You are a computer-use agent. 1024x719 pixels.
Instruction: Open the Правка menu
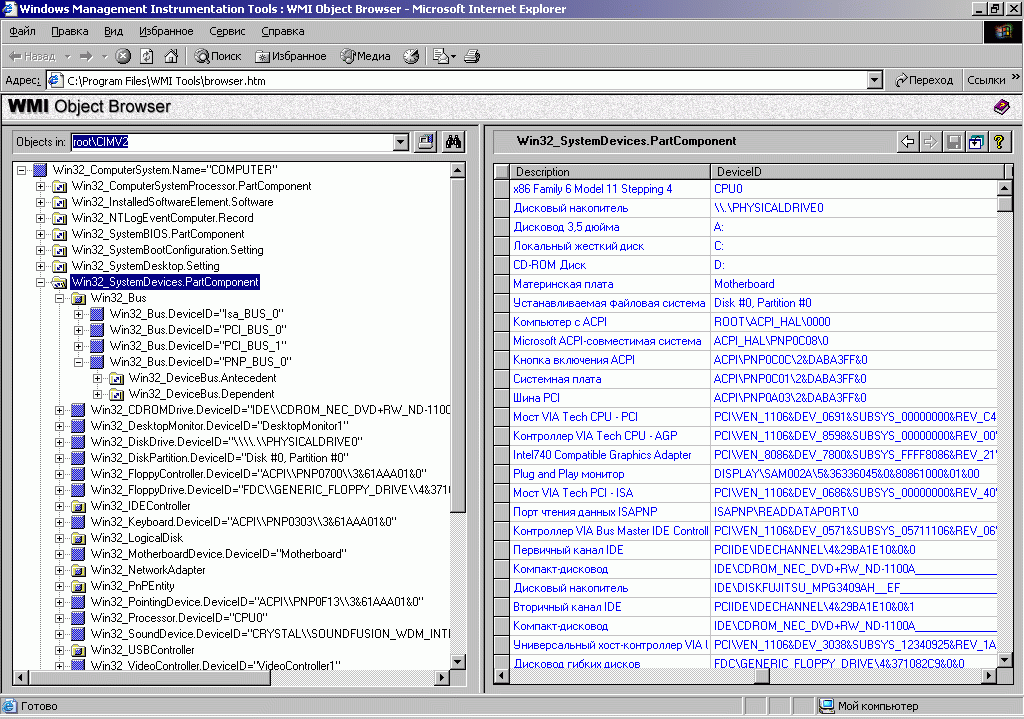pyautogui.click(x=69, y=31)
